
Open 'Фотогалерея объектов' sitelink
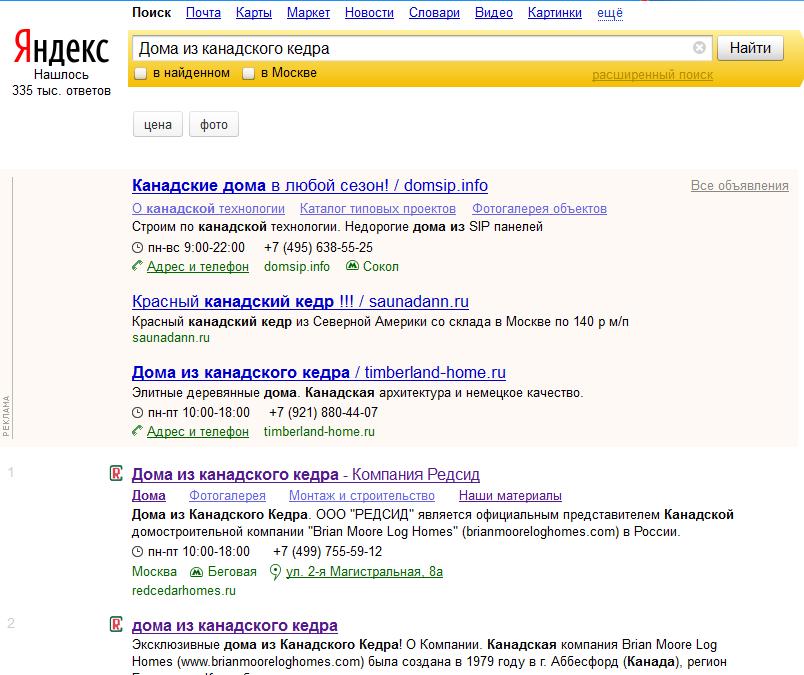[539, 209]
